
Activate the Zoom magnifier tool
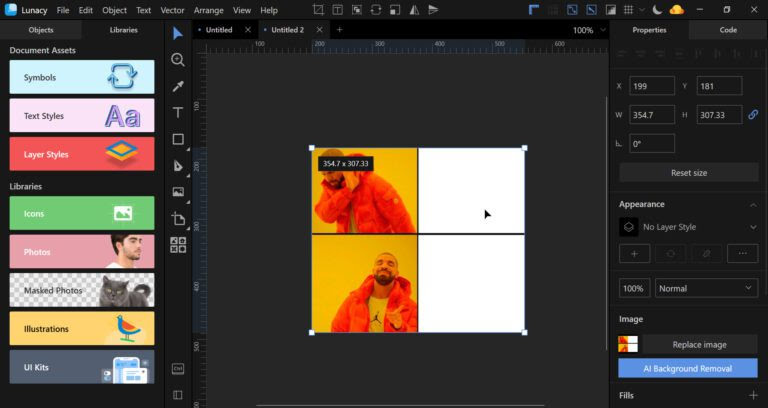(178, 60)
